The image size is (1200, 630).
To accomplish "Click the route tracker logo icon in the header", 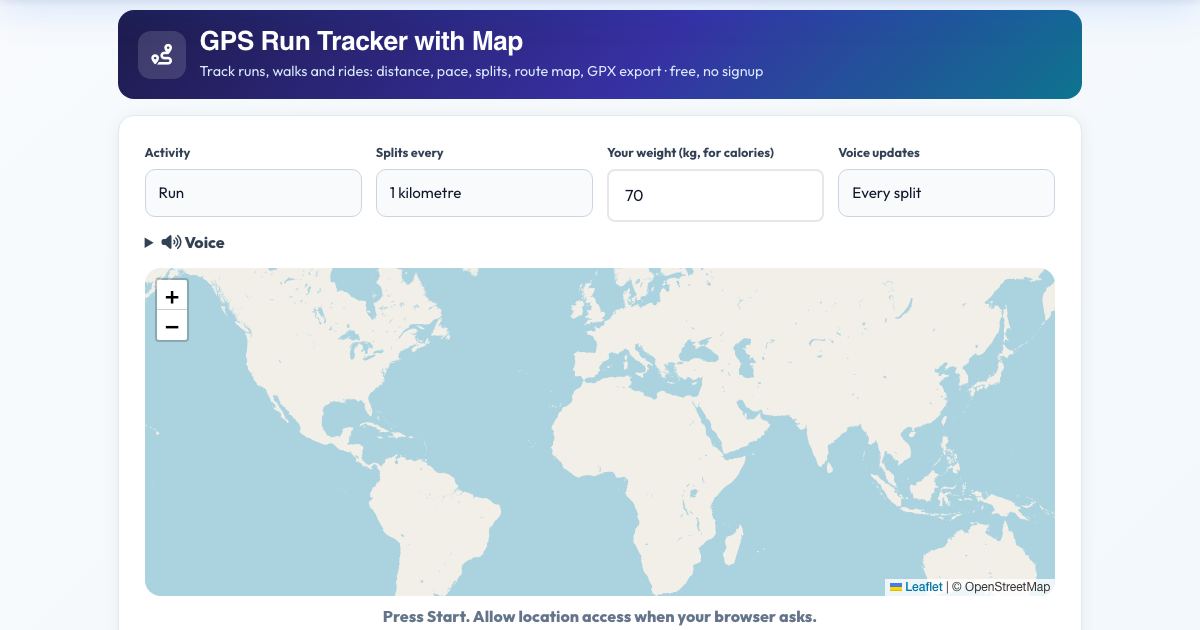I will click(x=162, y=55).
